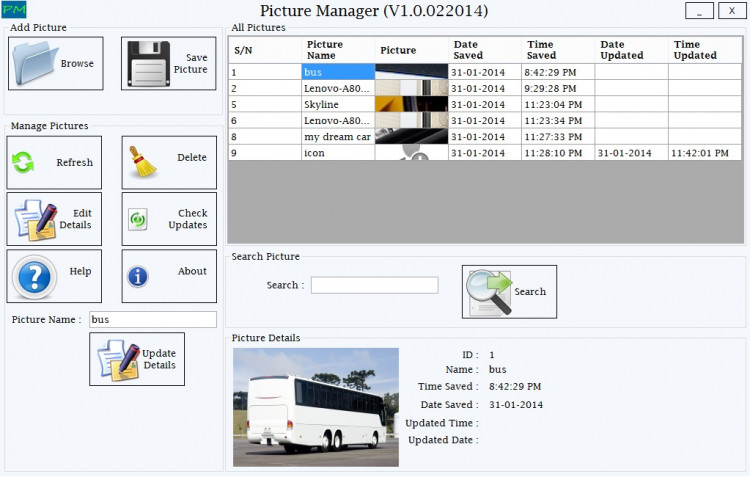Select the Skyline picture name cell
The width and height of the screenshot is (750, 477).
click(x=338, y=104)
